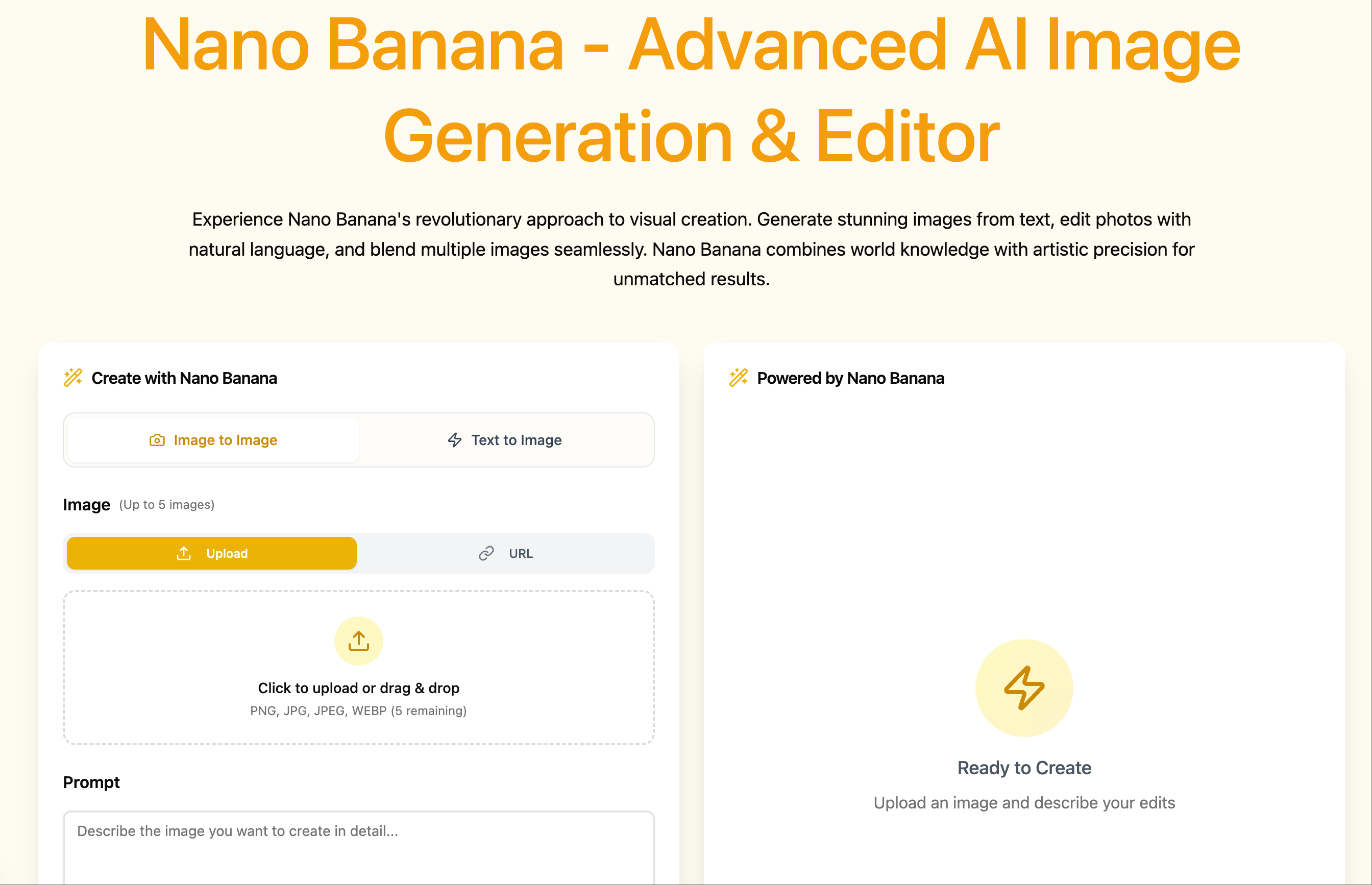Image resolution: width=1372 pixels, height=885 pixels.
Task: Switch image source back to Upload
Action: [x=211, y=553]
